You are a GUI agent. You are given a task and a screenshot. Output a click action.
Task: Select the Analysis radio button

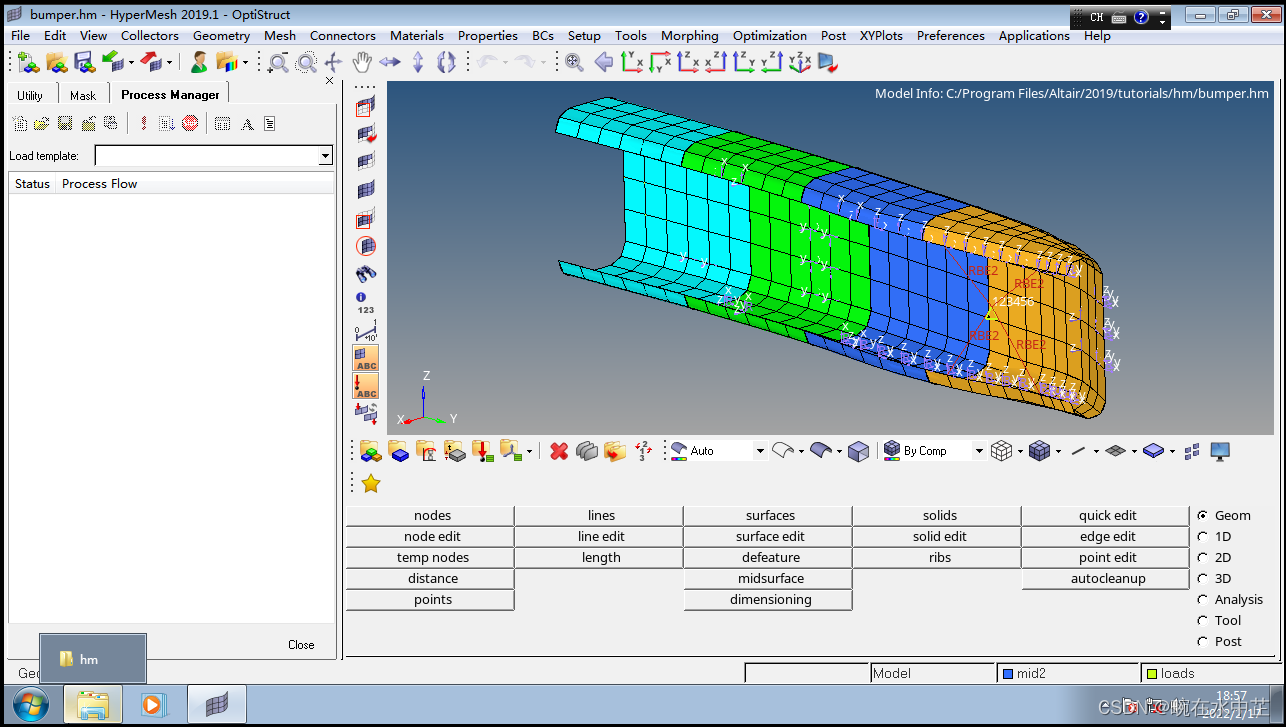[1203, 600]
